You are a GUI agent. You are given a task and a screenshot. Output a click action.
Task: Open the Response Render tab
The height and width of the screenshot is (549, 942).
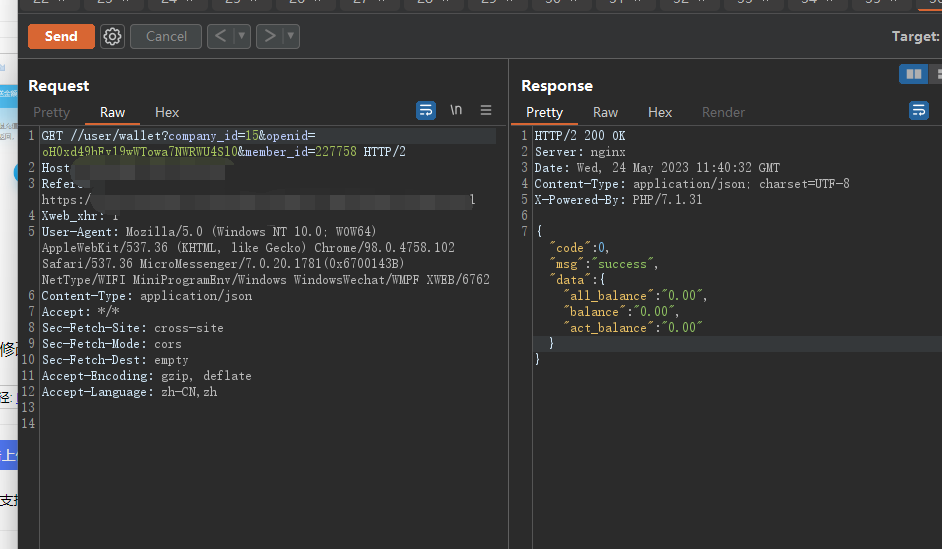coord(723,112)
